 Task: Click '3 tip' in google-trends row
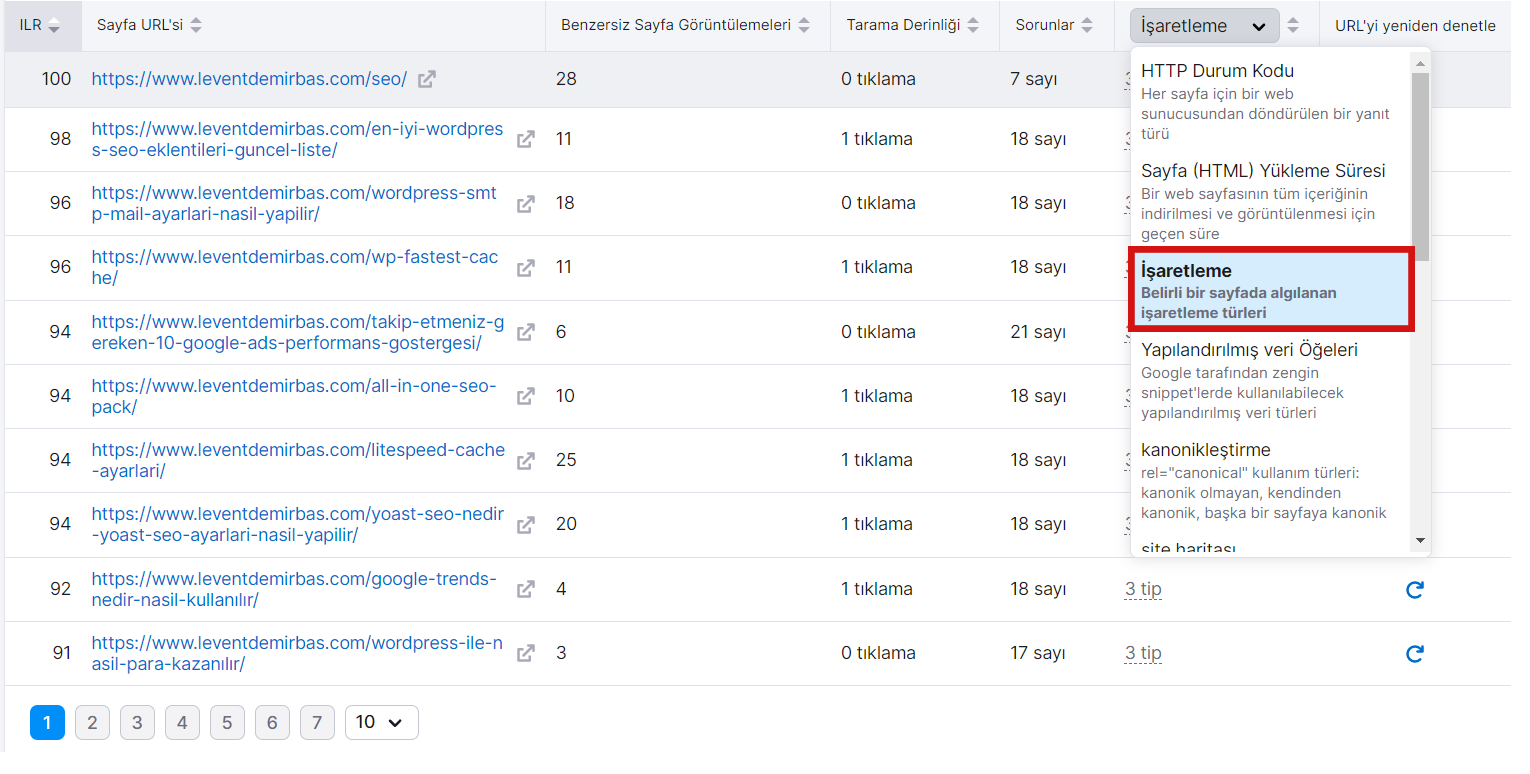click(1143, 589)
